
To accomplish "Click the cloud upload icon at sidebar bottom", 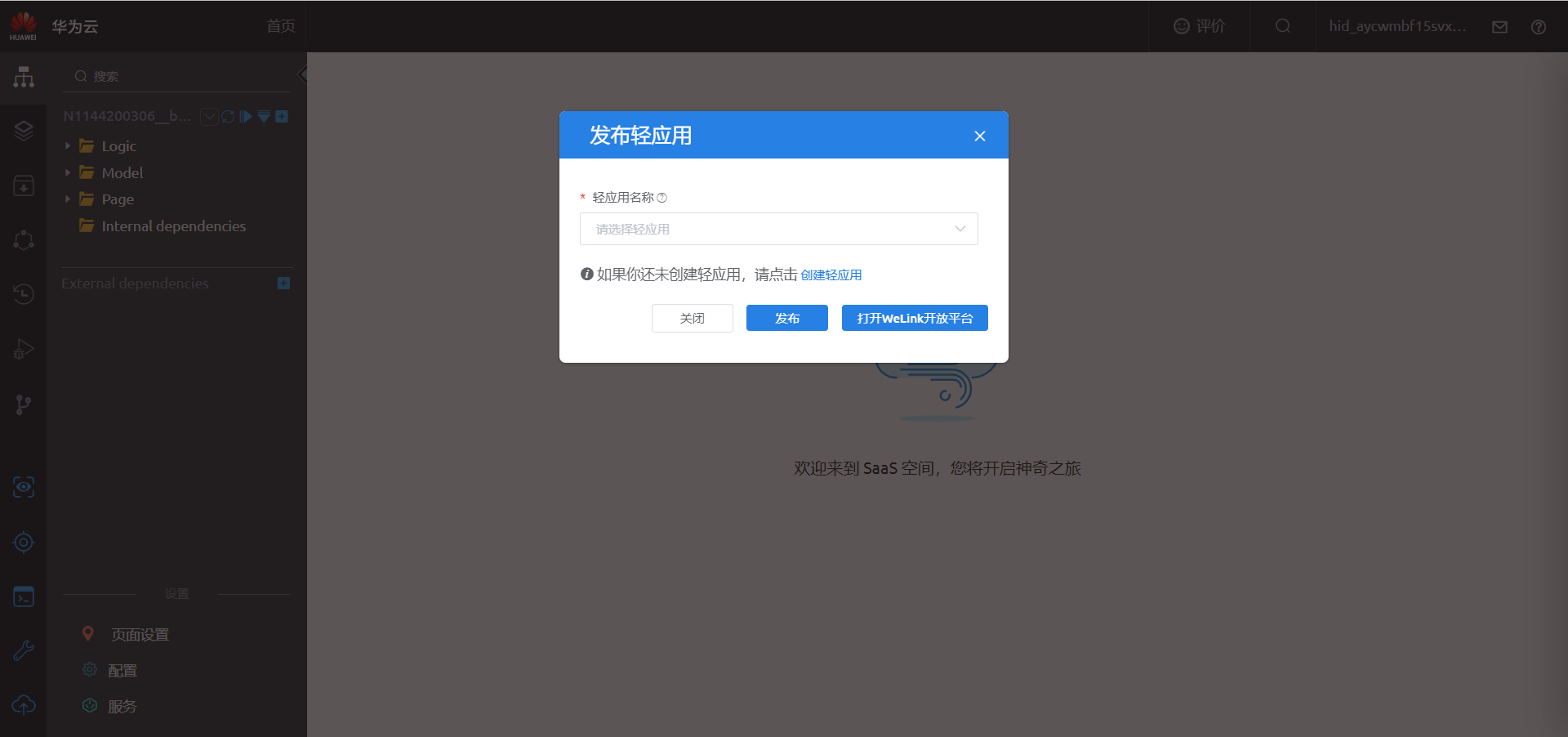I will 24,705.
